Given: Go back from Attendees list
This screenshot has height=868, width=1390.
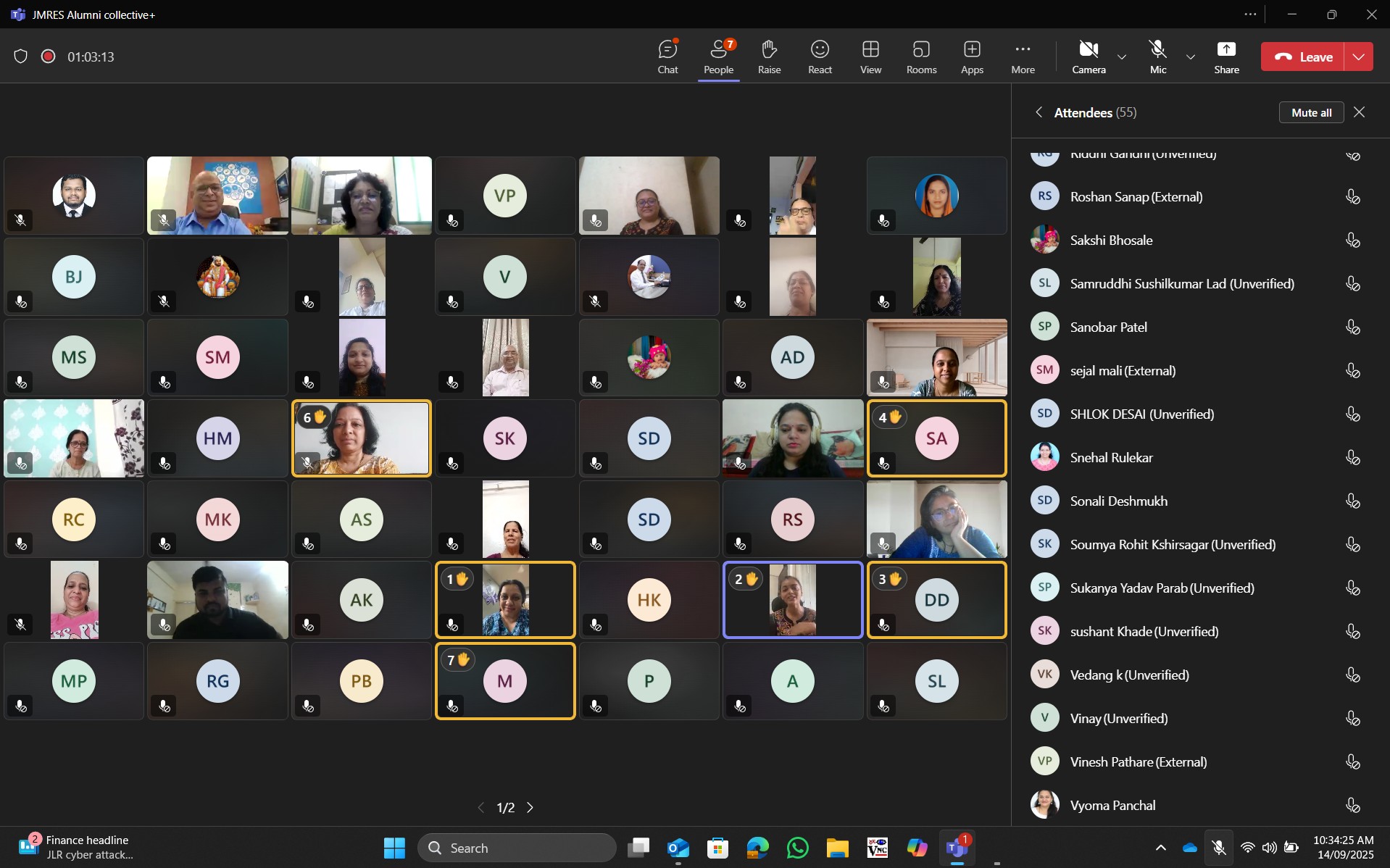Looking at the screenshot, I should tap(1039, 112).
